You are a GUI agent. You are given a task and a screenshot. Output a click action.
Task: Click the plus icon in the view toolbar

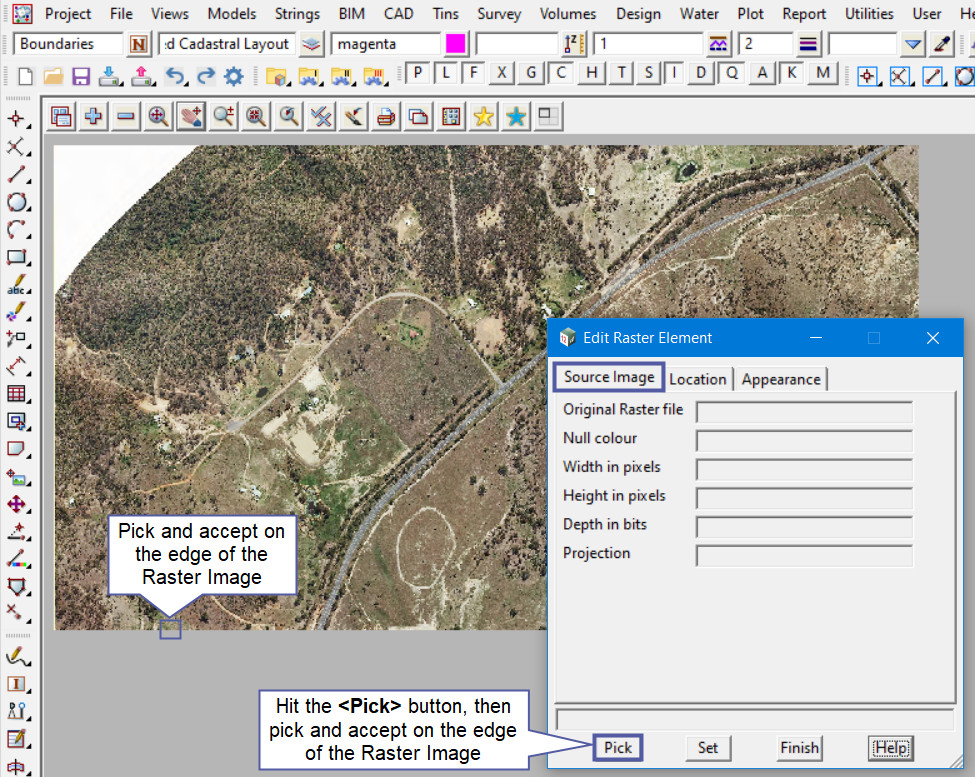pos(93,117)
